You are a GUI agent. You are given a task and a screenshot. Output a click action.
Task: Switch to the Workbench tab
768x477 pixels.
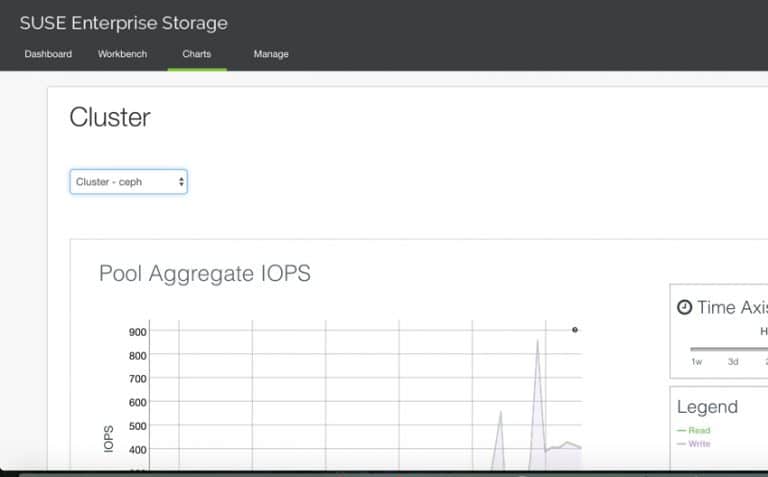click(122, 54)
